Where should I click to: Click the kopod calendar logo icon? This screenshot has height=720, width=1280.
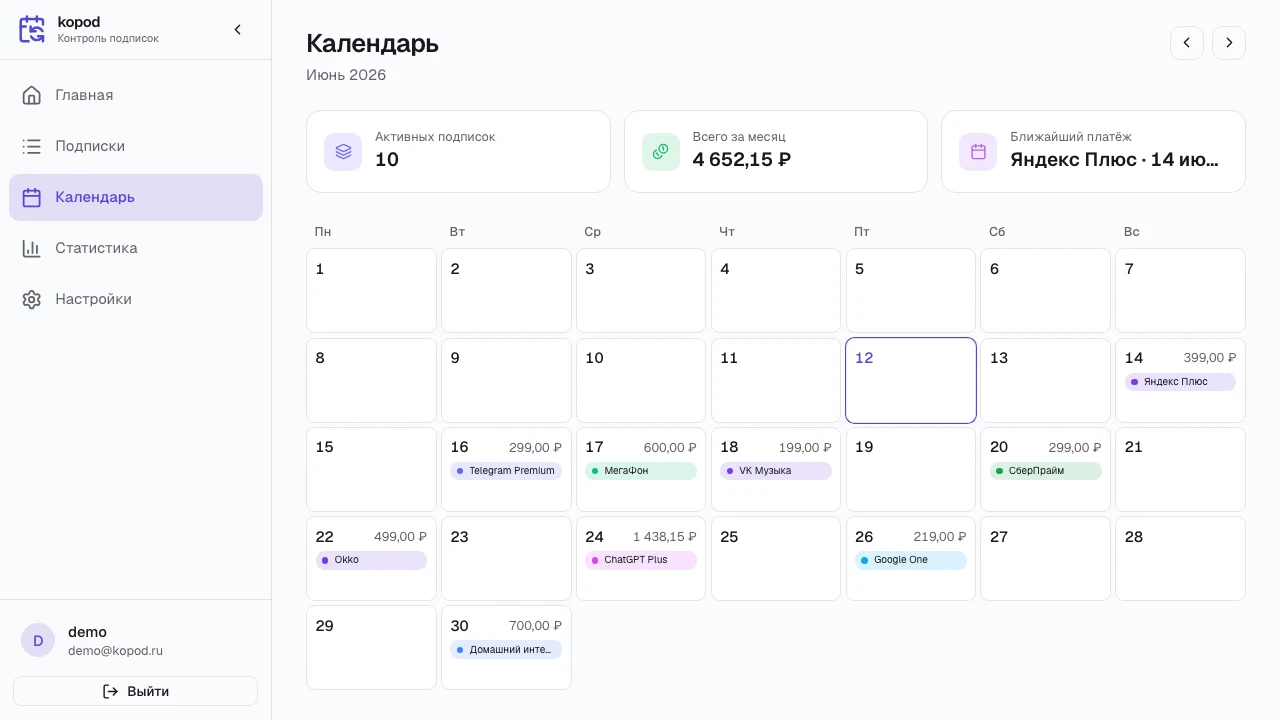[32, 30]
